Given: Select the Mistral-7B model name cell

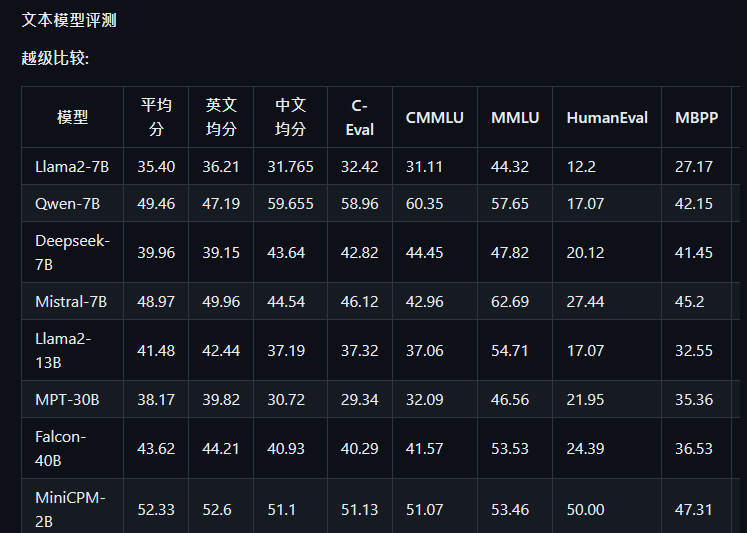Looking at the screenshot, I should 72,302.
